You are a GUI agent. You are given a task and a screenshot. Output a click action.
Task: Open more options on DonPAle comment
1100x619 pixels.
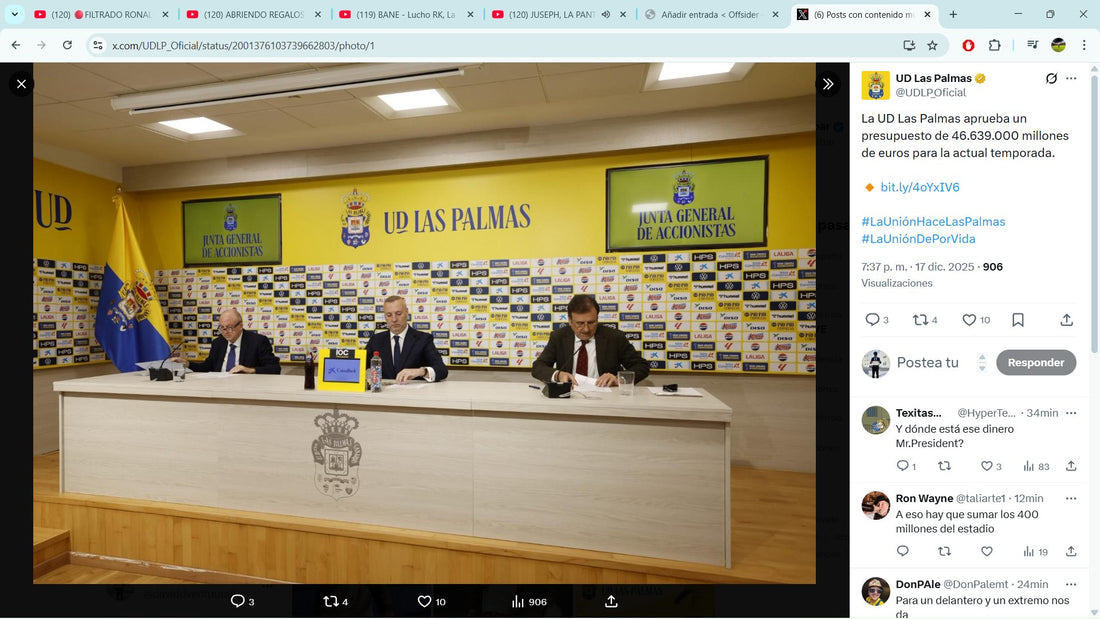click(x=1071, y=584)
